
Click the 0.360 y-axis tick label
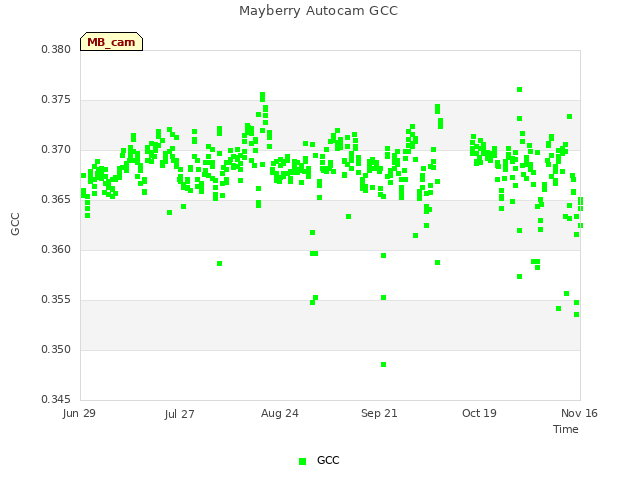(56, 249)
